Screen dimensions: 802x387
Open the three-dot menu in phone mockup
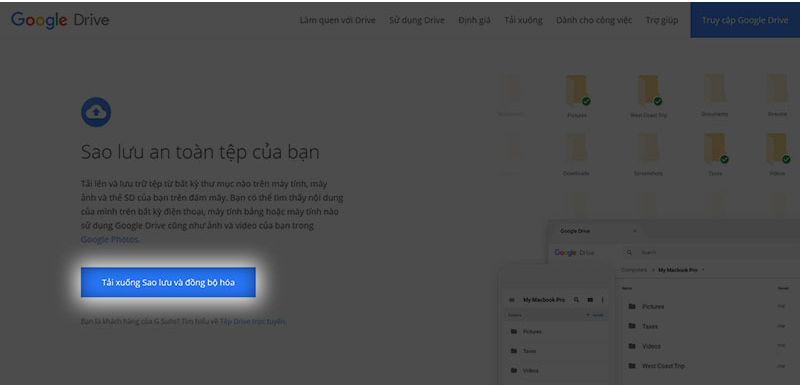(602, 300)
